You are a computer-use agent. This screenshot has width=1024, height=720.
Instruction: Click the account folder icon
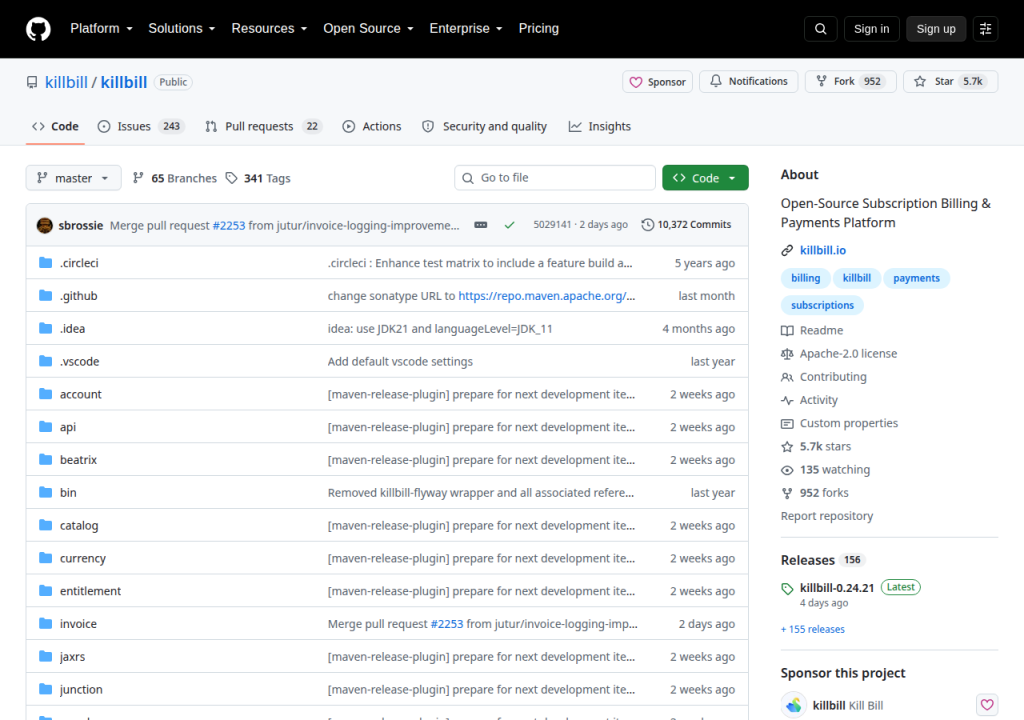(46, 394)
